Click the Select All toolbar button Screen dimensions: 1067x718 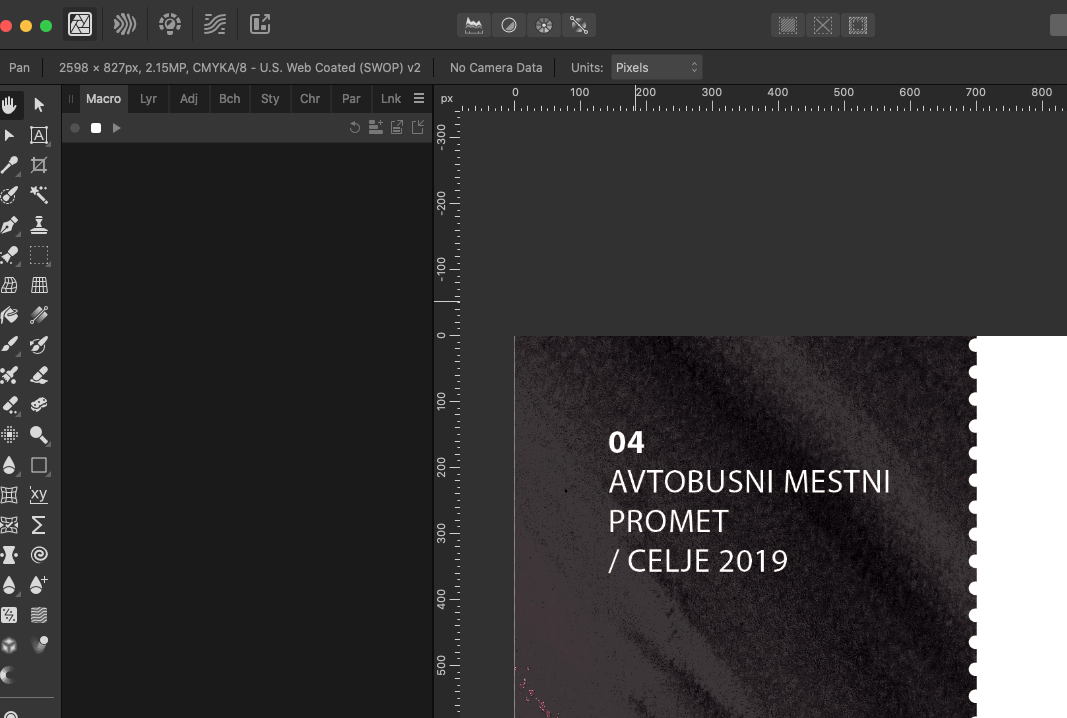[x=788, y=26]
